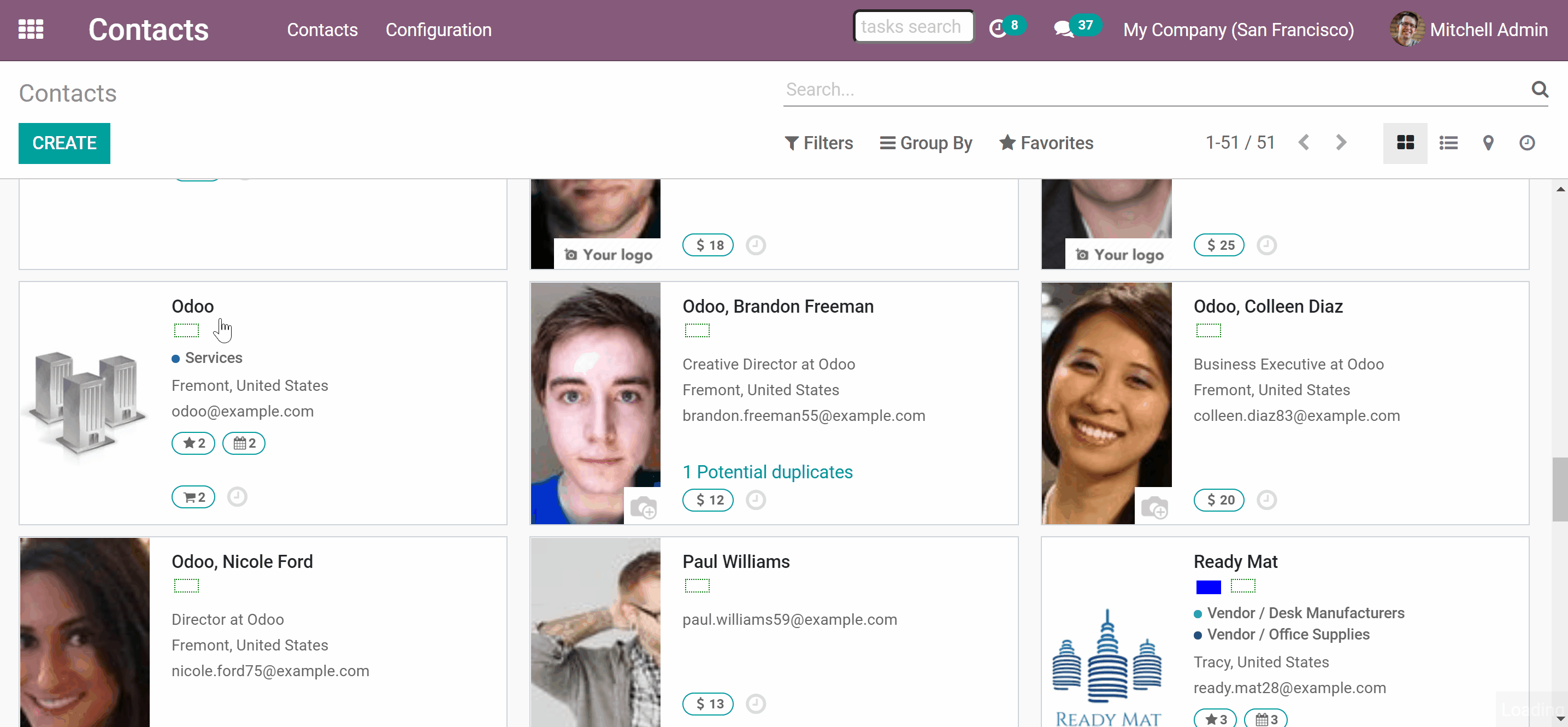Click Contacts breadcrumb title
This screenshot has height=727, width=1568.
[x=68, y=93]
